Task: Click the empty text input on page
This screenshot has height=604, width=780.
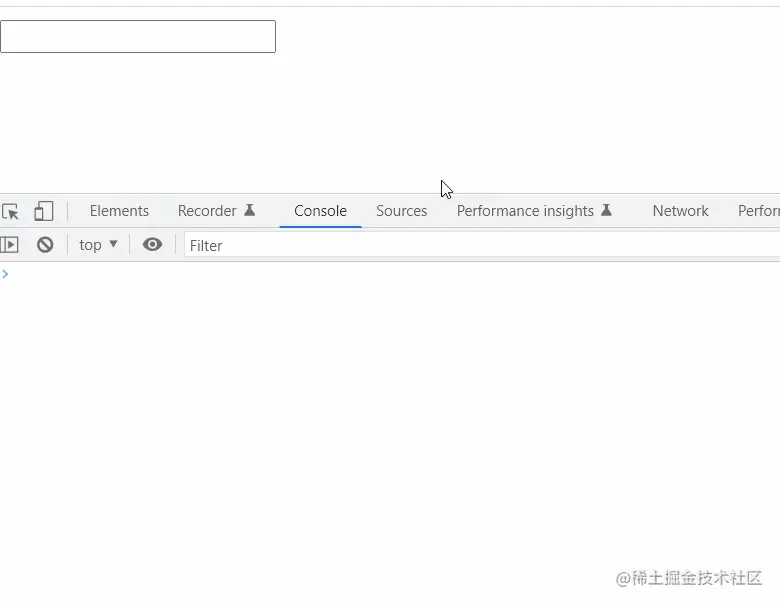Action: (x=138, y=36)
